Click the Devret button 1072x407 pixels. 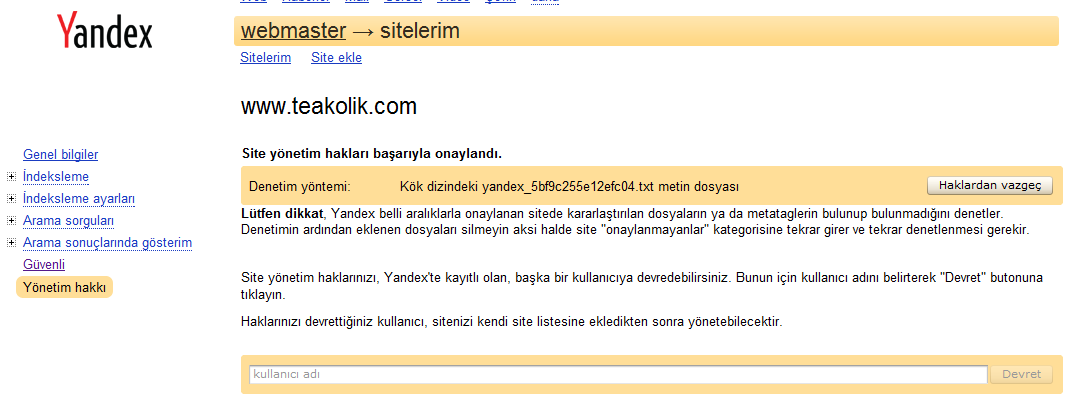1021,374
